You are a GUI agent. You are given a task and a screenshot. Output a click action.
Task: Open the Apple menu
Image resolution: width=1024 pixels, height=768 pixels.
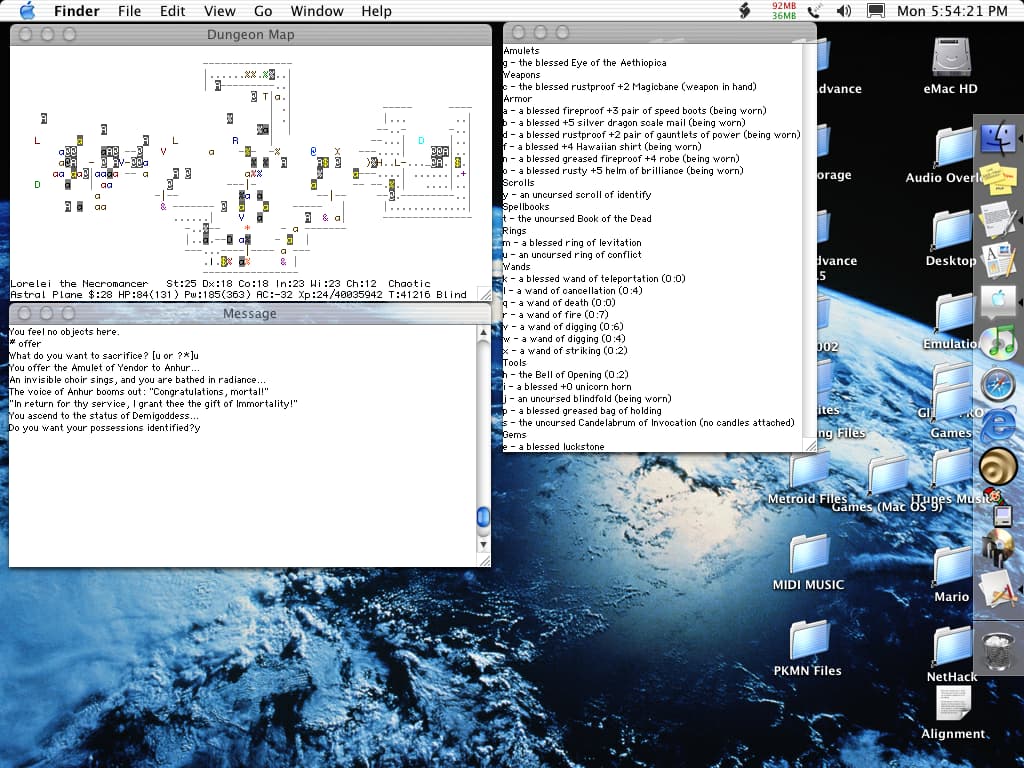pyautogui.click(x=27, y=10)
